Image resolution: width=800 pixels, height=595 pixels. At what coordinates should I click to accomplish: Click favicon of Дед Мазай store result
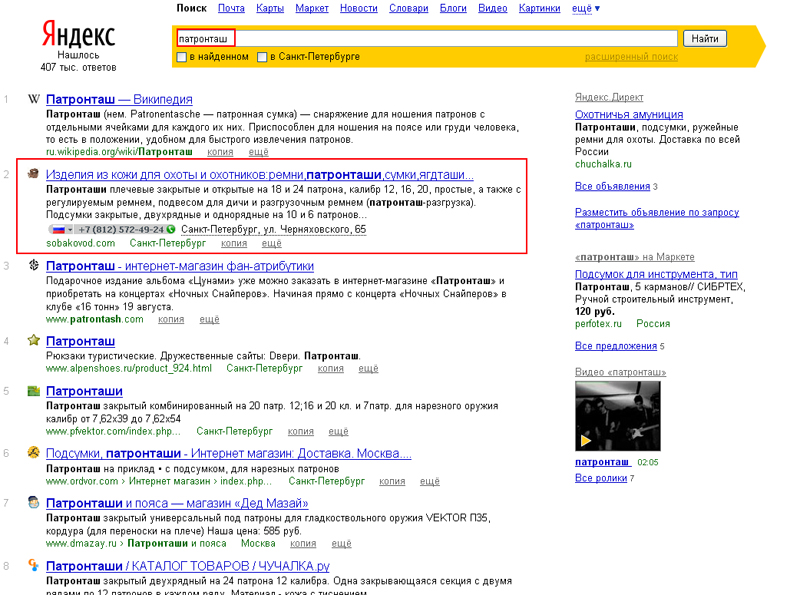[x=34, y=503]
